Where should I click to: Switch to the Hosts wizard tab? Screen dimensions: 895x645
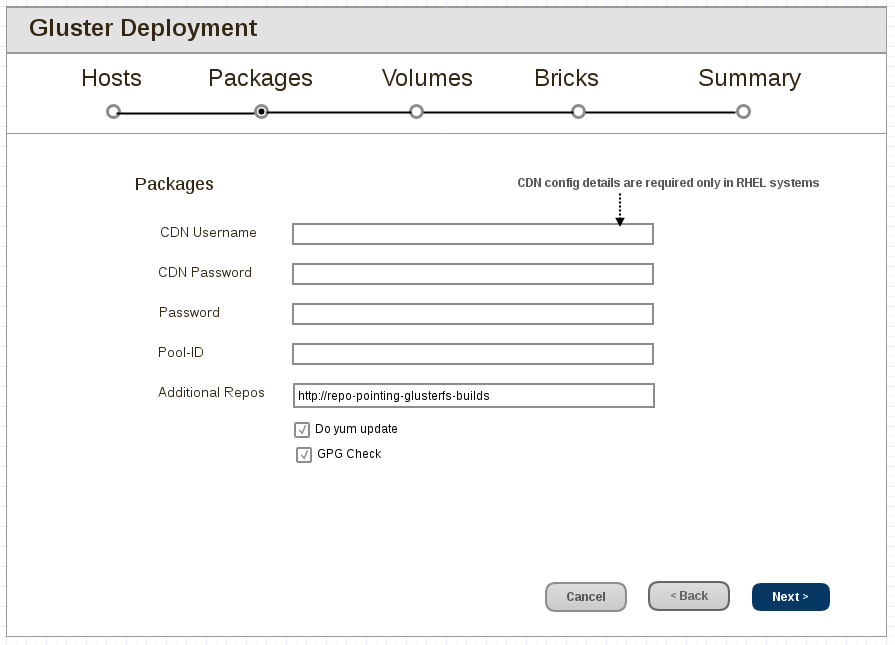coord(111,78)
